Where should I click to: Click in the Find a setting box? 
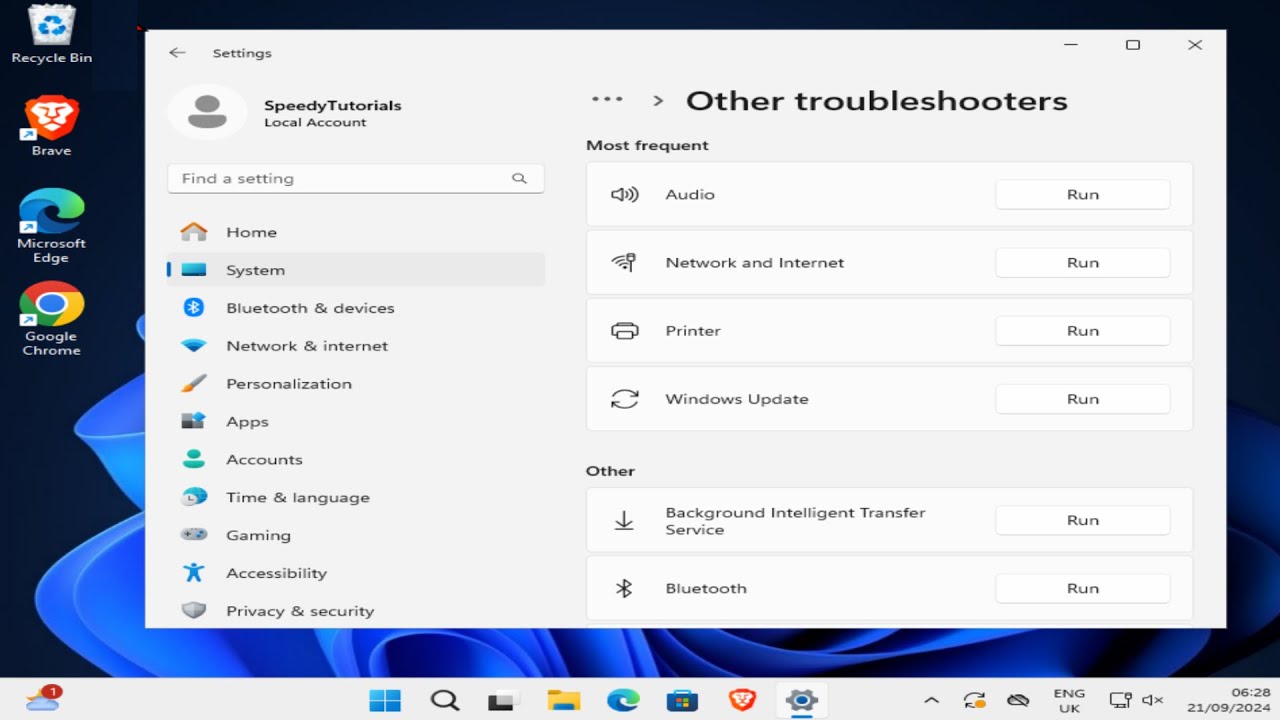point(355,179)
